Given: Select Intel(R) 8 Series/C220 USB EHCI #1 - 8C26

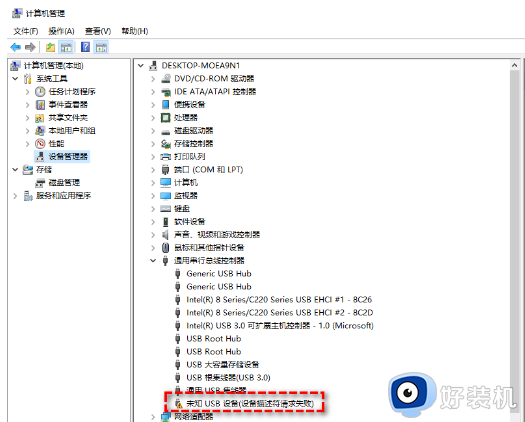Looking at the screenshot, I should pos(279,300).
